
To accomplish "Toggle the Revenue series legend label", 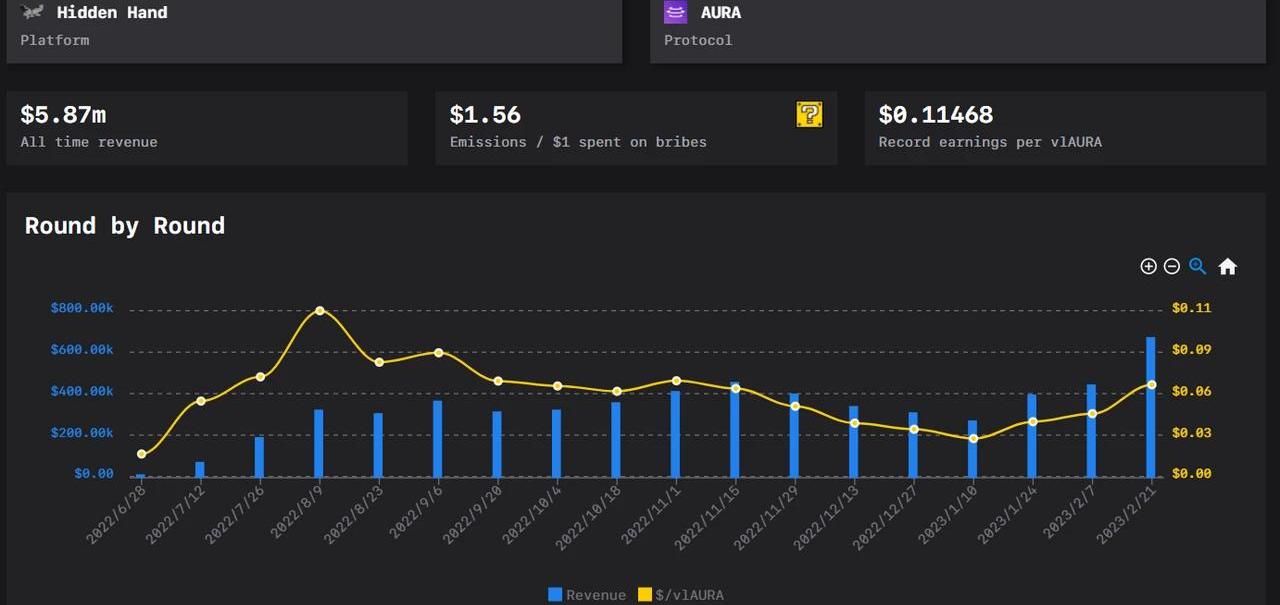I will (x=596, y=595).
